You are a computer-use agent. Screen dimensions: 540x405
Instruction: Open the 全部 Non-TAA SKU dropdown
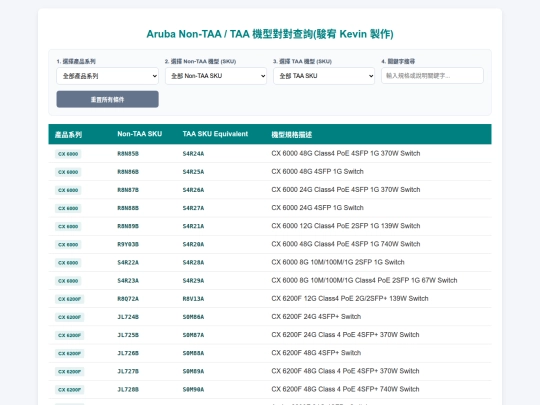216,76
